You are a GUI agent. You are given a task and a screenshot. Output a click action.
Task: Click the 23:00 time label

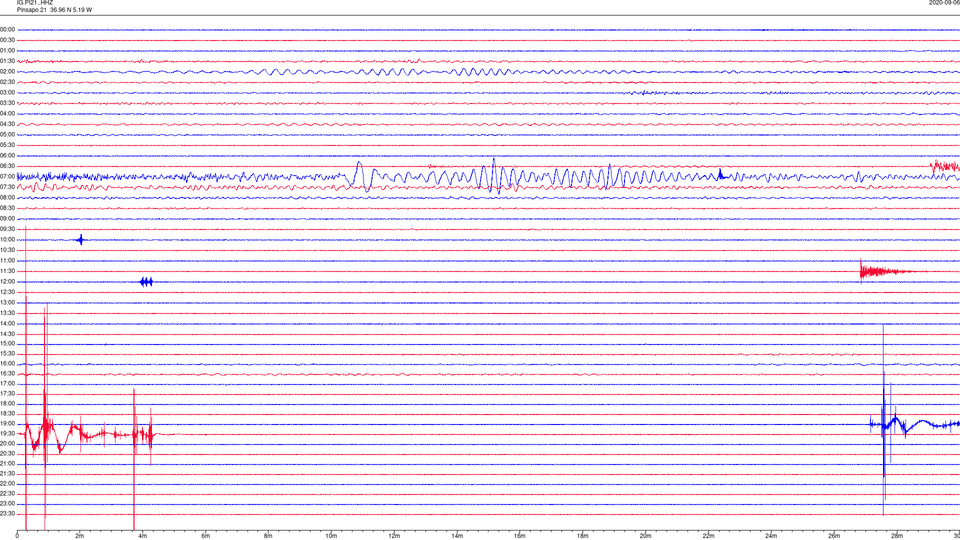pos(7,503)
